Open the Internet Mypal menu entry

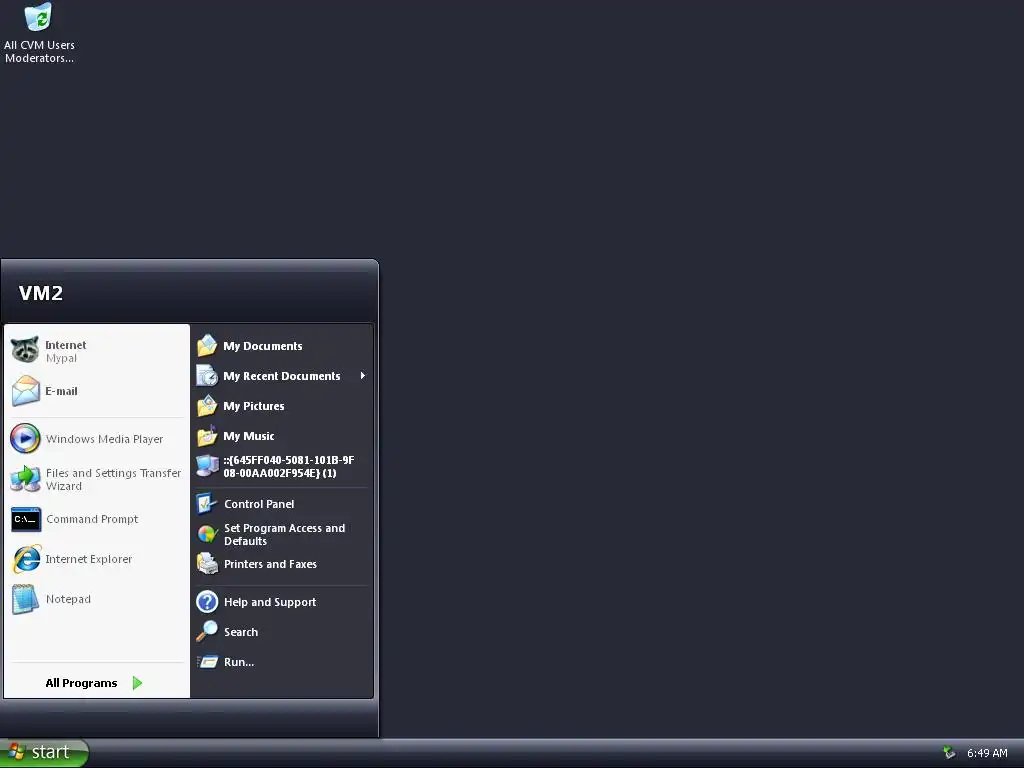click(x=97, y=351)
